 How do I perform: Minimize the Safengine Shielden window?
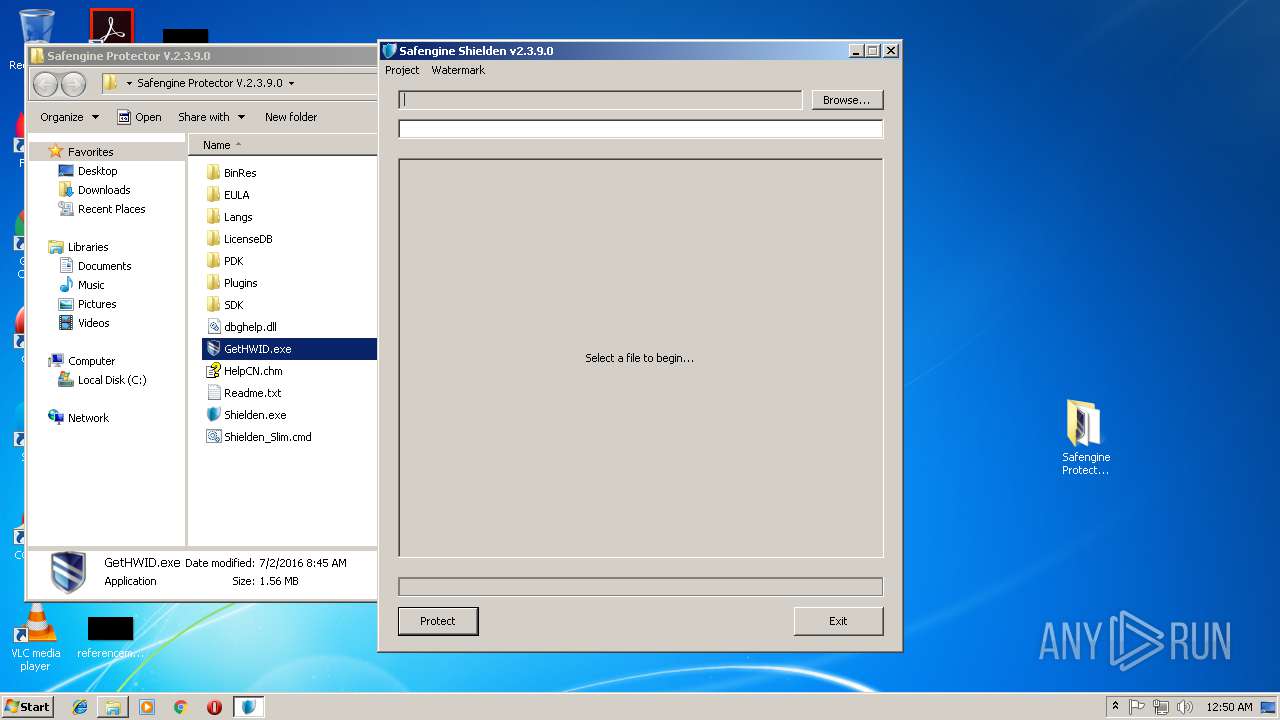[x=856, y=50]
